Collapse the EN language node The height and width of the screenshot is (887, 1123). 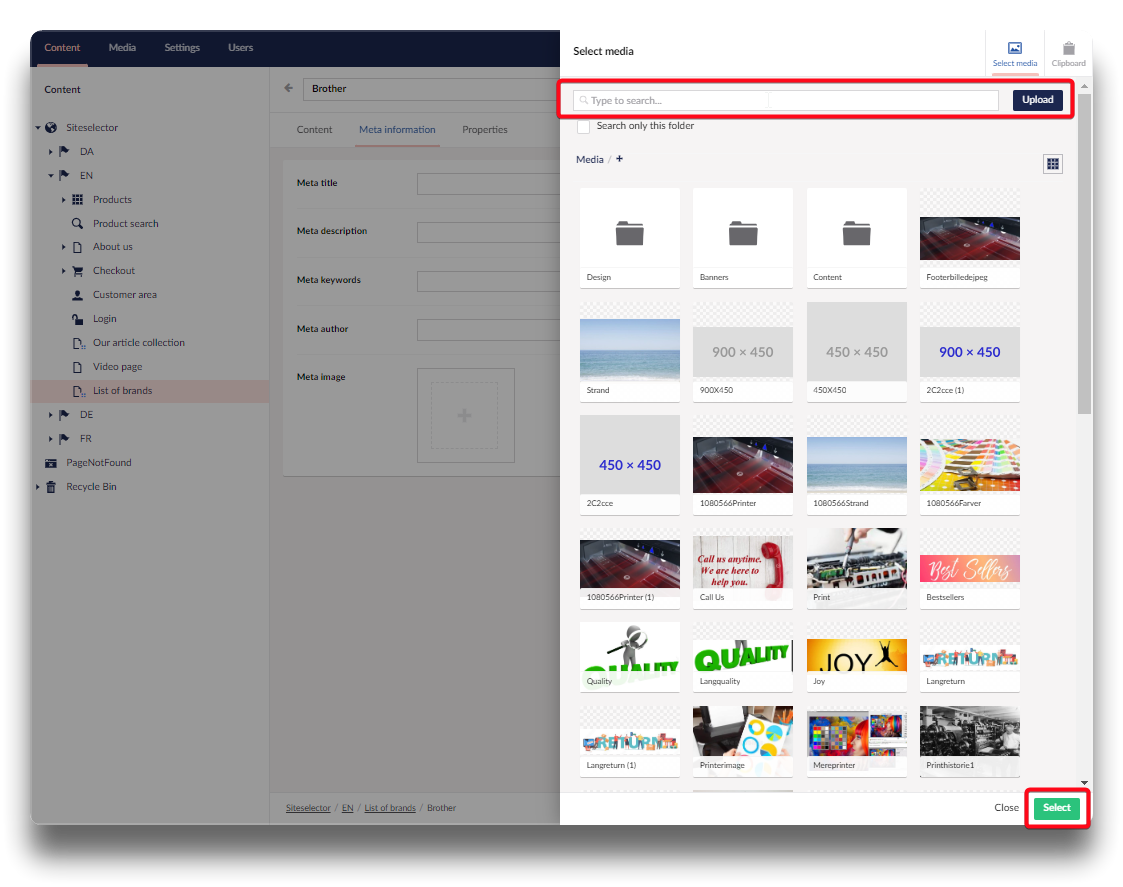click(51, 176)
